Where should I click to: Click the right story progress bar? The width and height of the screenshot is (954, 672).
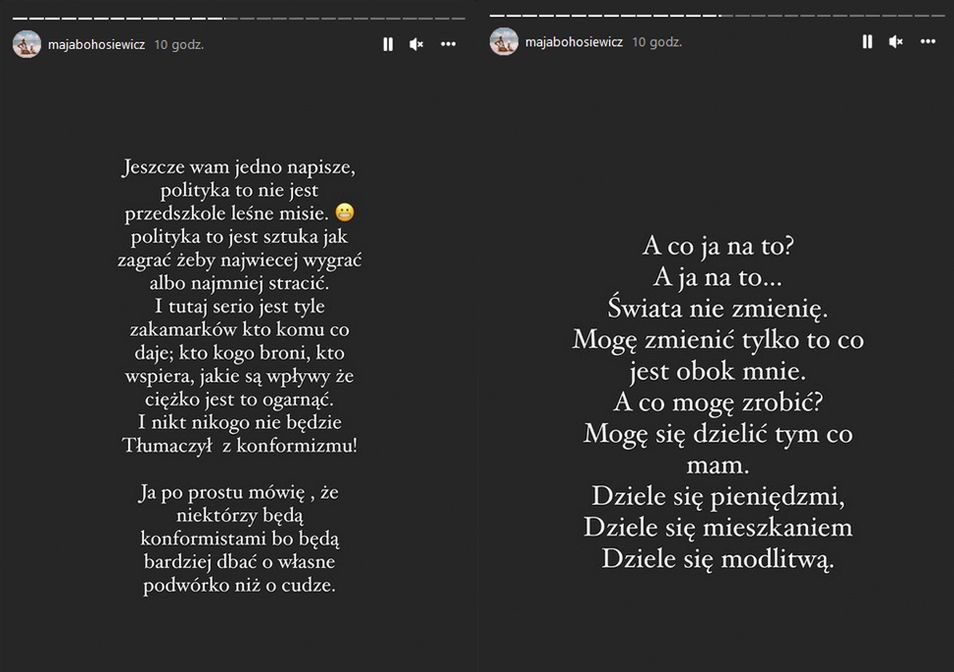[x=716, y=15]
